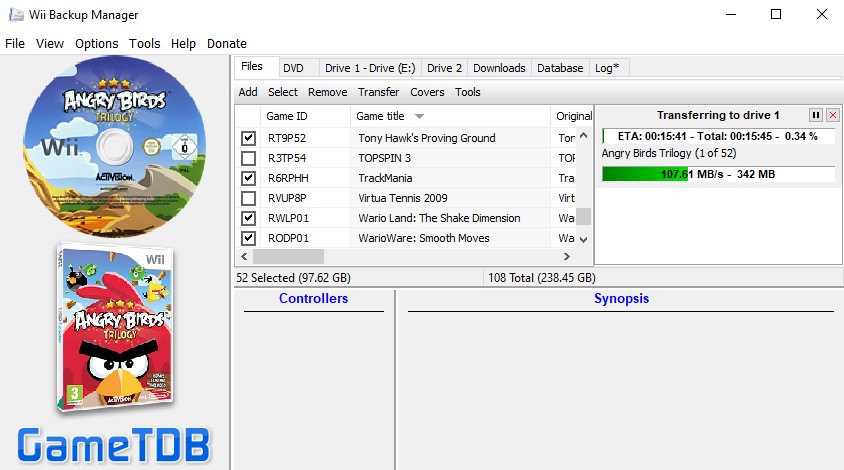Click the Angry Birds Trilogy box cover

[115, 327]
